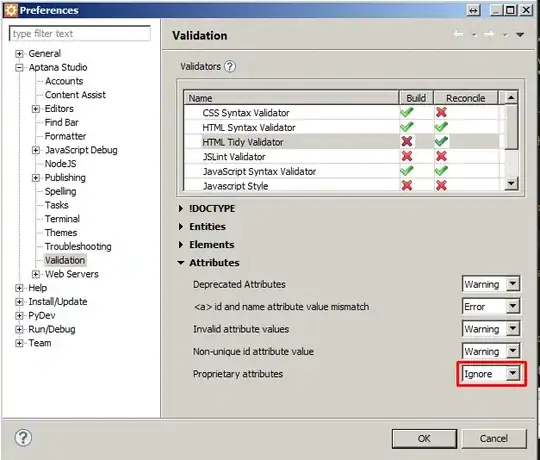Expand the Editors tree node
Viewport: 540px width, 460px height.
pos(35,109)
